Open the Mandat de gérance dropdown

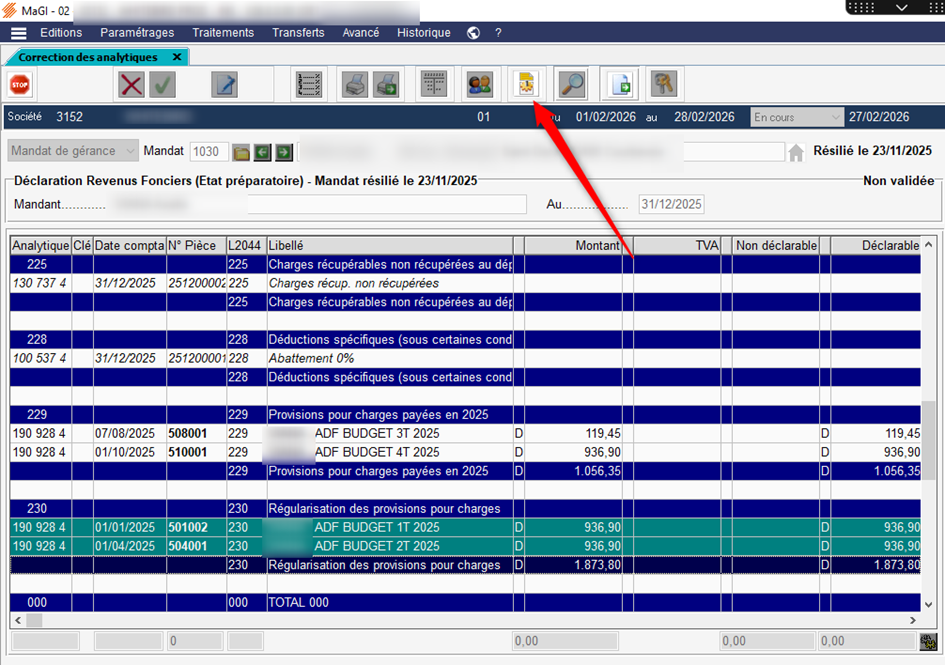(73, 151)
